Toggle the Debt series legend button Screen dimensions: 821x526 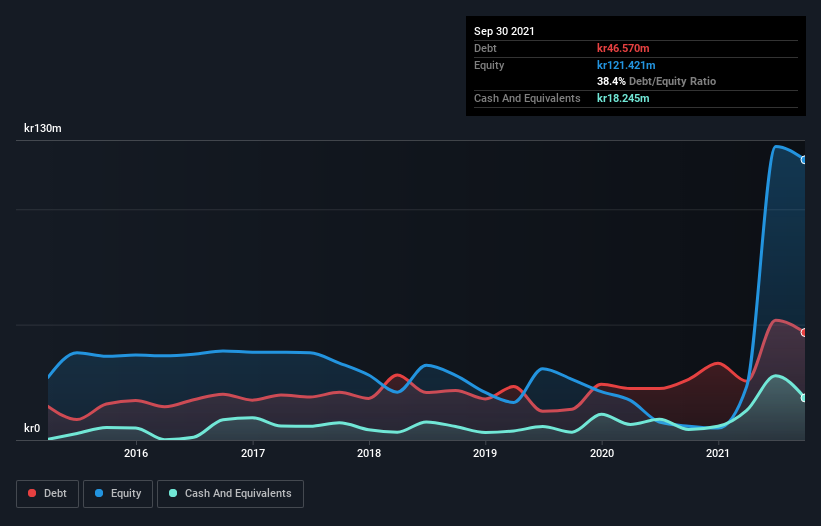click(48, 494)
